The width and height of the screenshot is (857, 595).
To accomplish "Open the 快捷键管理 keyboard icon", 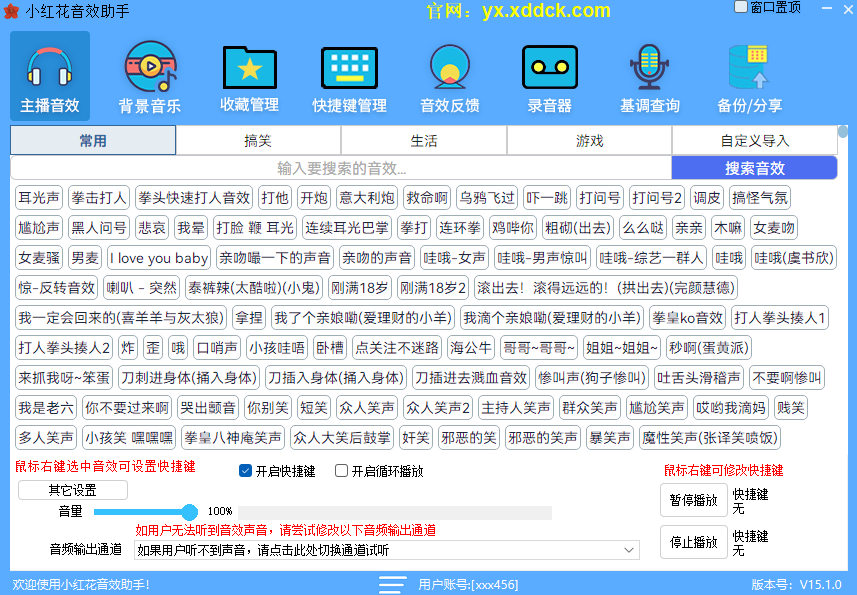I will [349, 68].
